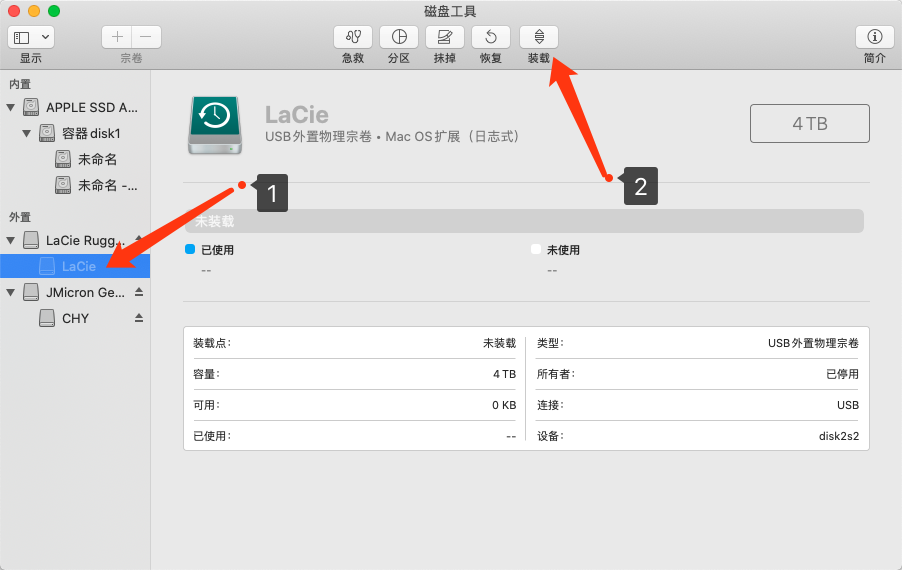Select the CHY volume
Screen dimensions: 902x570
(75, 318)
